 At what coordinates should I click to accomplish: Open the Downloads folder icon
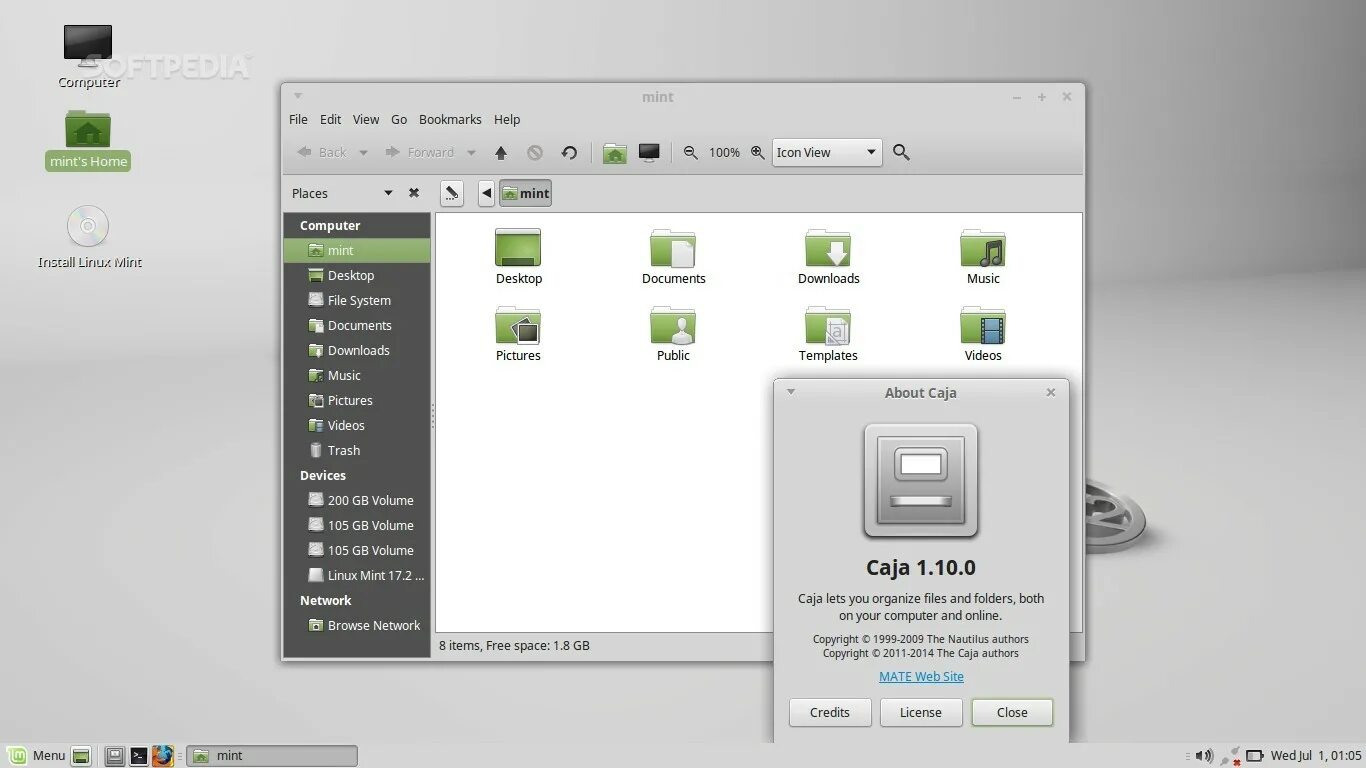pos(828,247)
